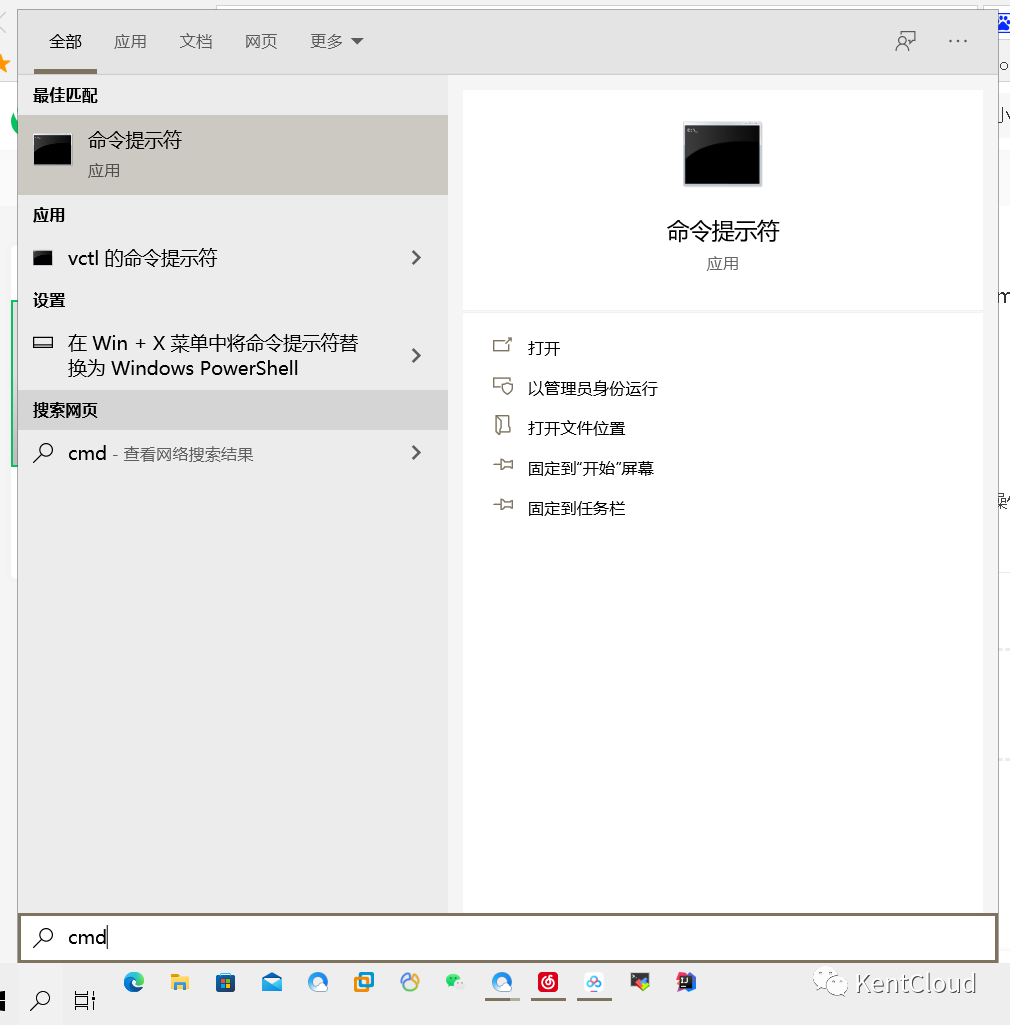Open the Mail app from the taskbar

[272, 983]
